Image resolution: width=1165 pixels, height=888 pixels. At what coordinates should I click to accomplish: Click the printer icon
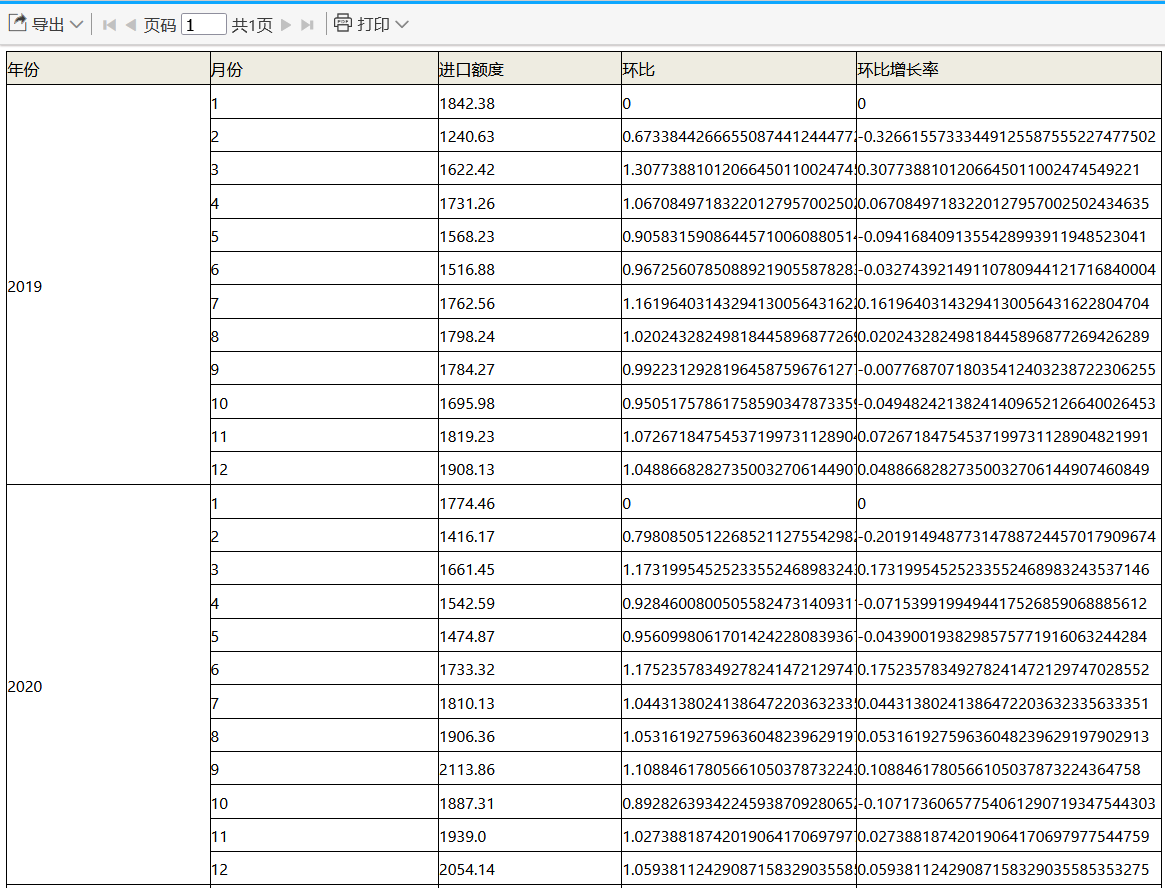[x=343, y=23]
